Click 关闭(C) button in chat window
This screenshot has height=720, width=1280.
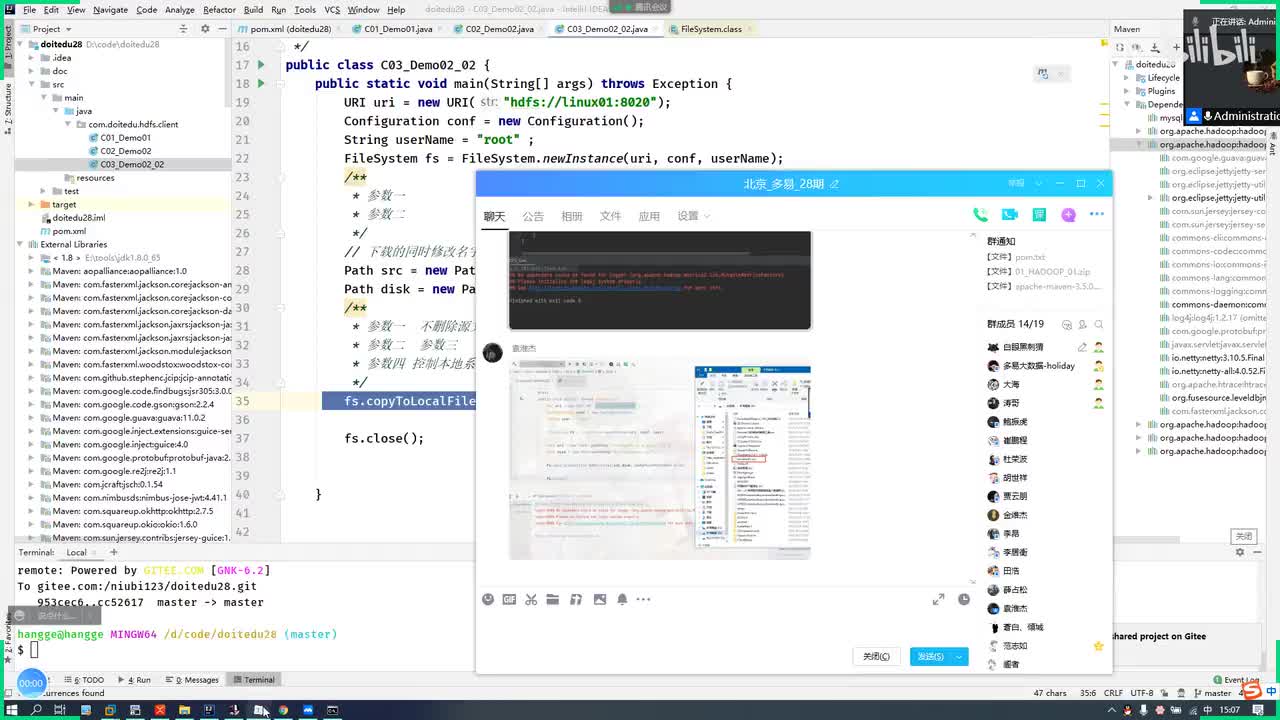tap(876, 656)
